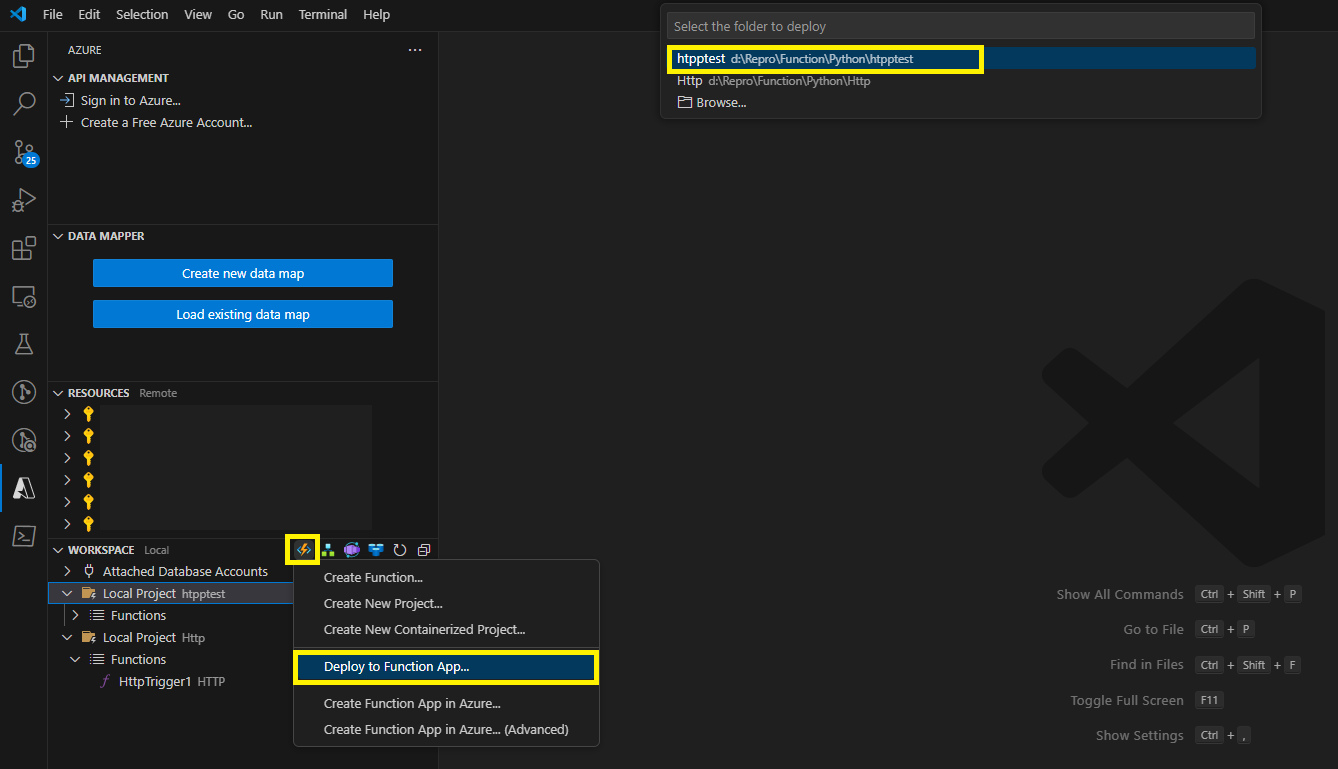Expand Attached Database Accounts node
Image resolution: width=1338 pixels, height=769 pixels.
[67, 571]
